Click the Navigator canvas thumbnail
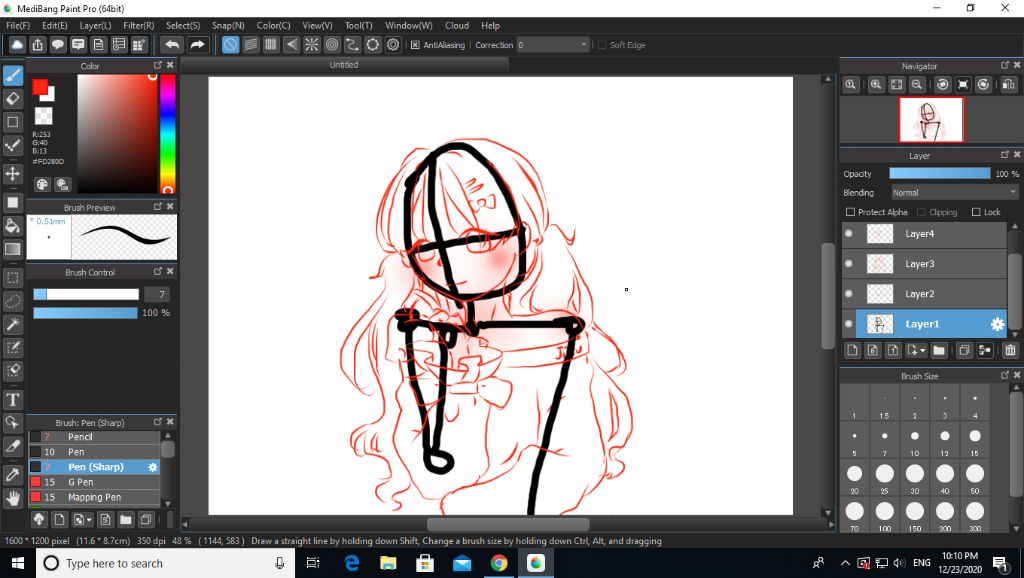Screen dimensions: 1024x578 click(x=931, y=120)
